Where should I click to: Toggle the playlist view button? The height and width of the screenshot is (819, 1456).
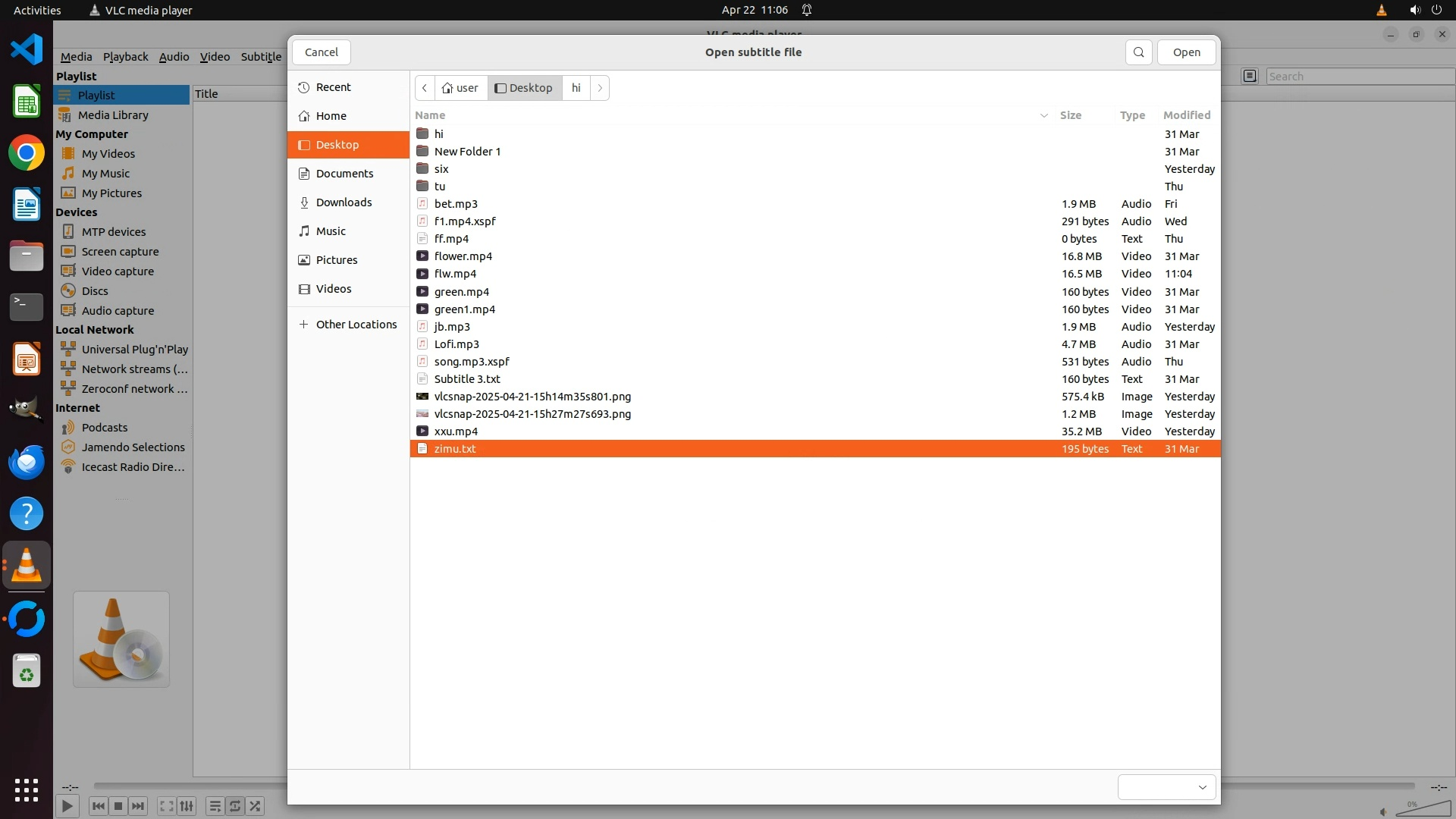coord(215,806)
